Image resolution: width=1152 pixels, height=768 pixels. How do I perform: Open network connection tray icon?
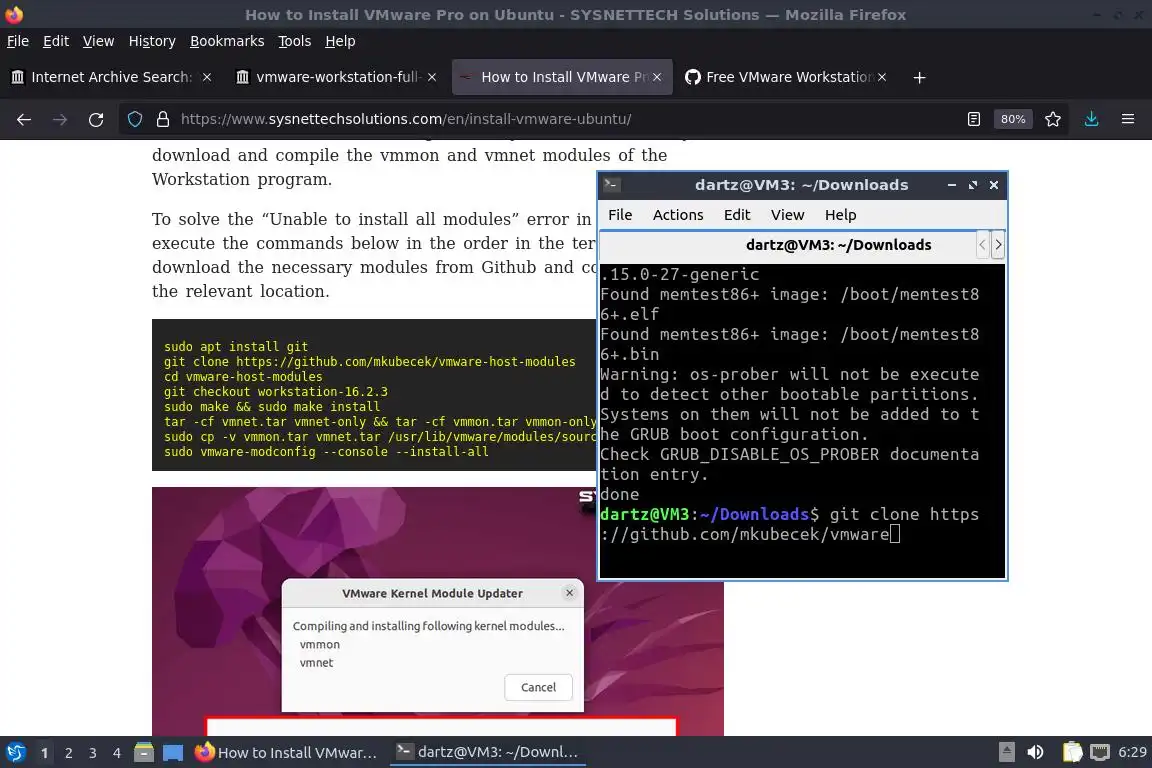(1100, 753)
